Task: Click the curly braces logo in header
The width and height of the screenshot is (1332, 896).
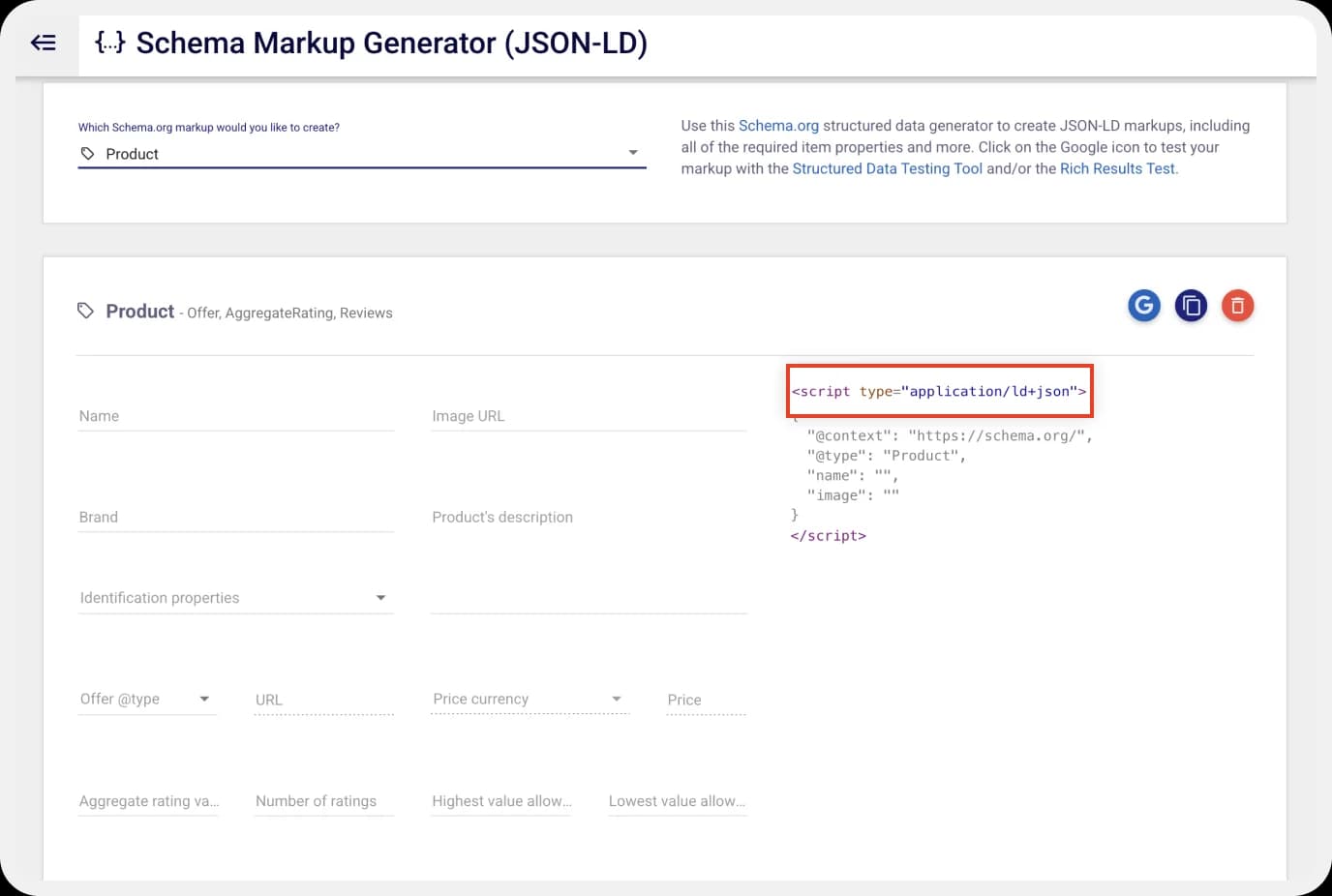Action: [109, 42]
